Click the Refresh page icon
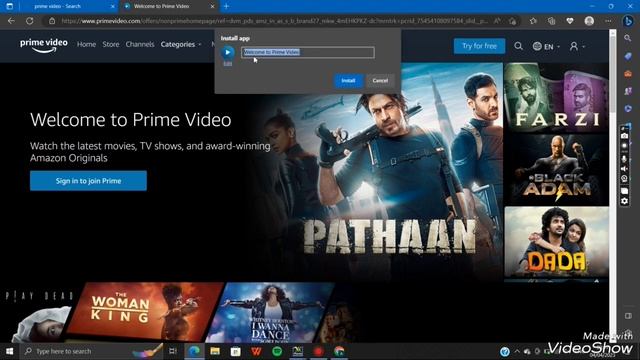 coord(30,21)
